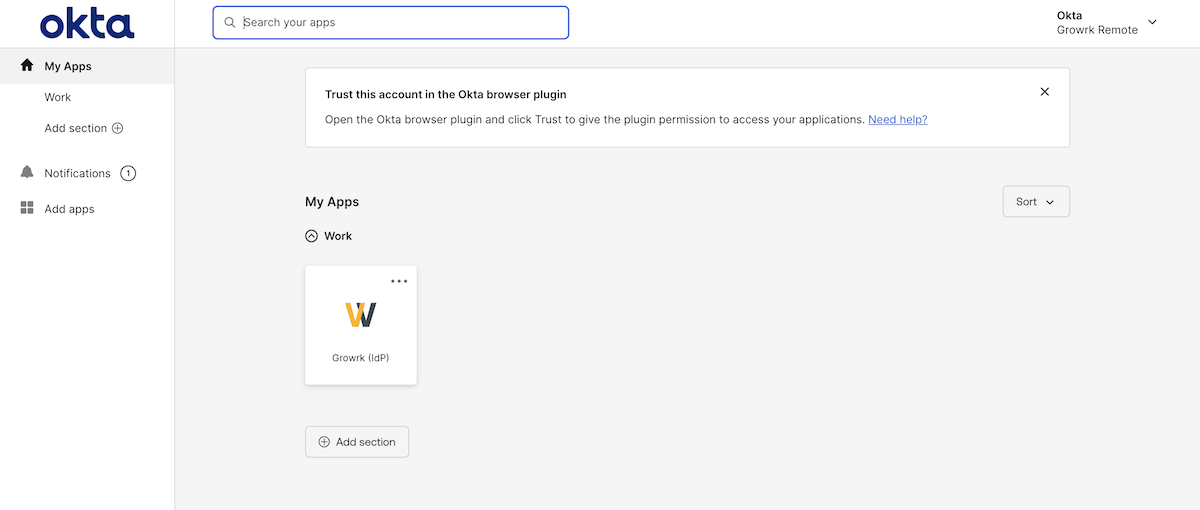Open Add apps in the sidebar
1200x510 pixels.
point(69,209)
